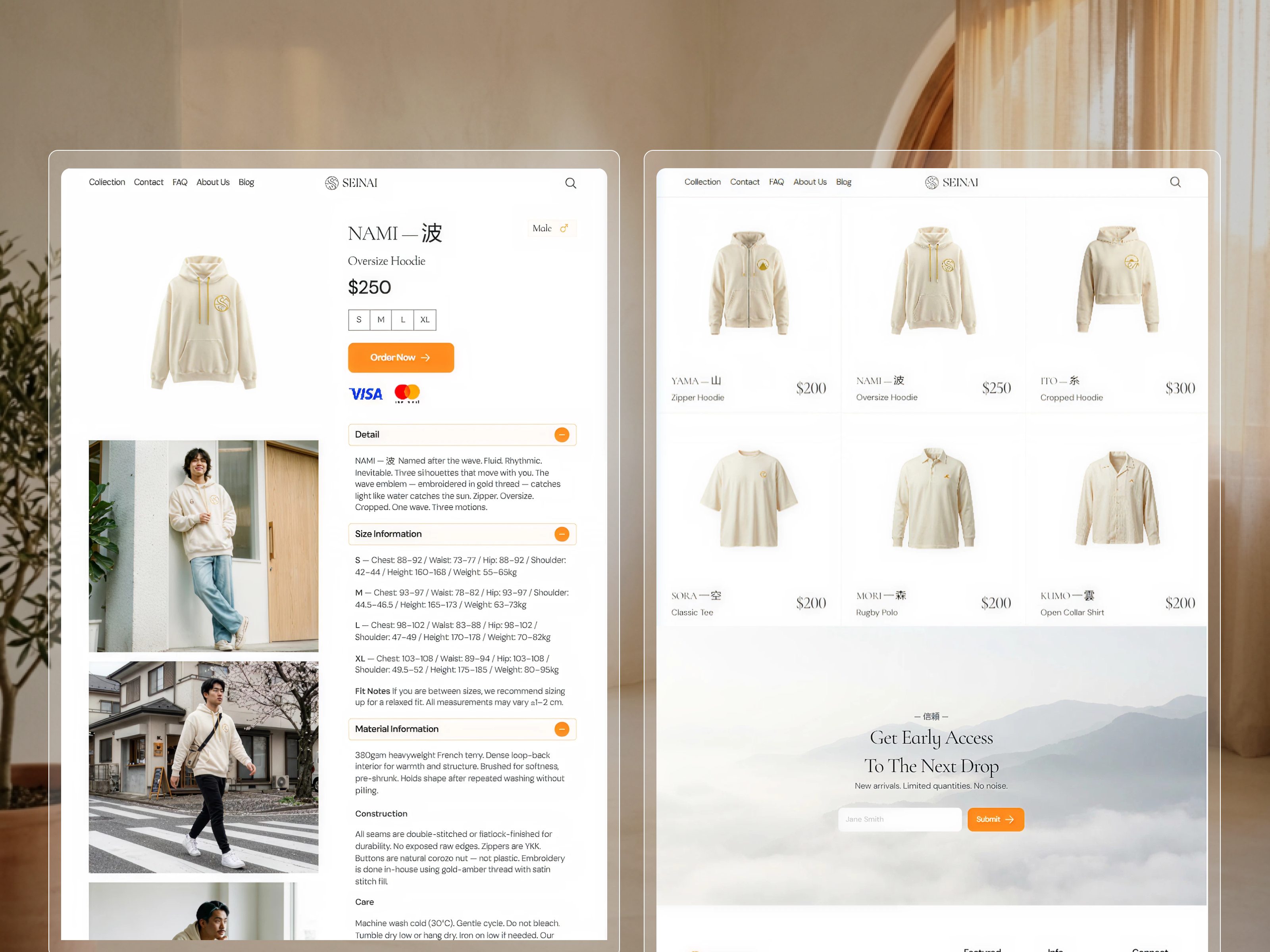Screen dimensions: 1270x952
Task: Open FAQ on the collection page nav
Action: pyautogui.click(x=776, y=182)
